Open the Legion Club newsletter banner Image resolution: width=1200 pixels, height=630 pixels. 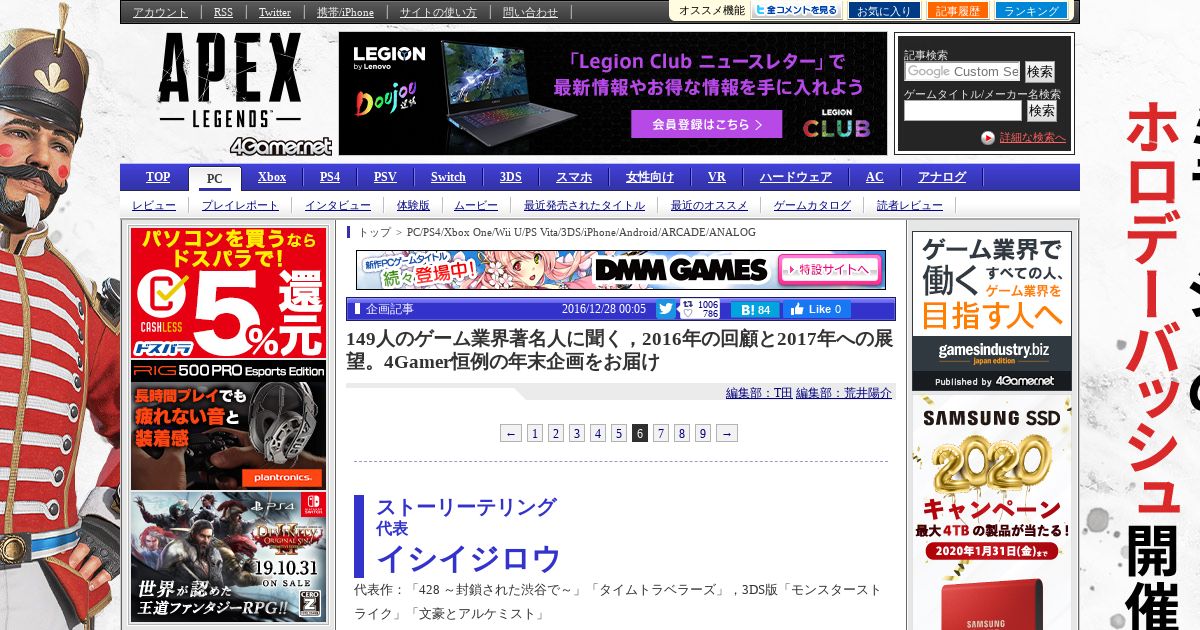(612, 94)
